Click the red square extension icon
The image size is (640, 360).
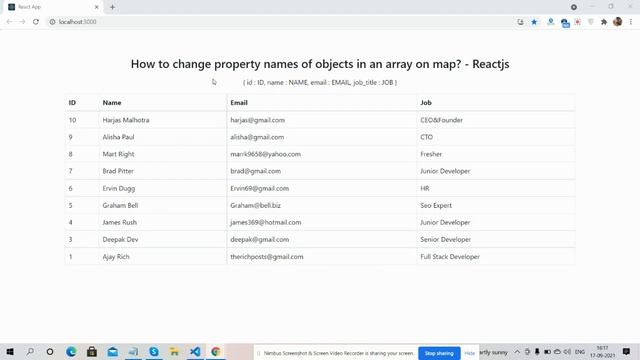[578, 22]
